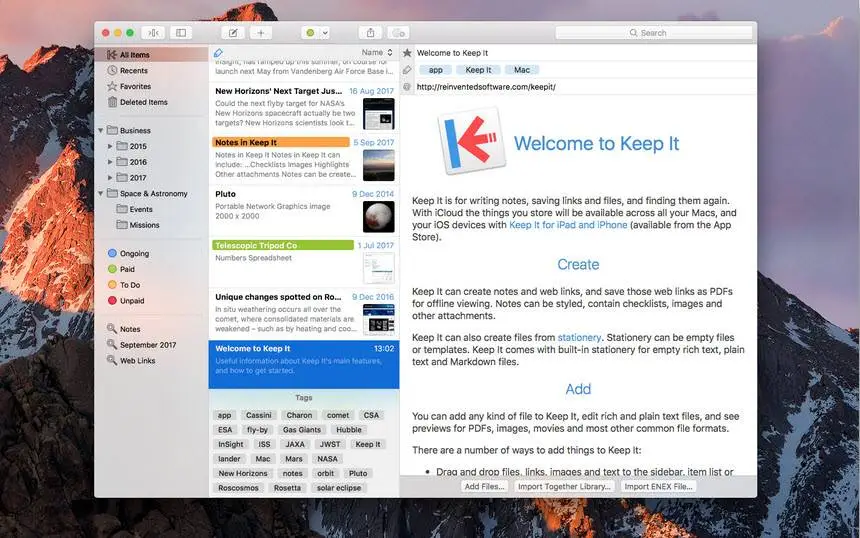Click the blue tag filter icon above list
This screenshot has height=538, width=860.
[x=218, y=53]
